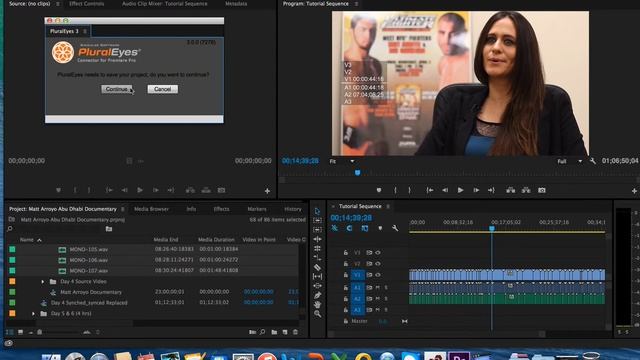640x360 pixels.
Task: Toggle lock on track V2
Action: [346, 264]
